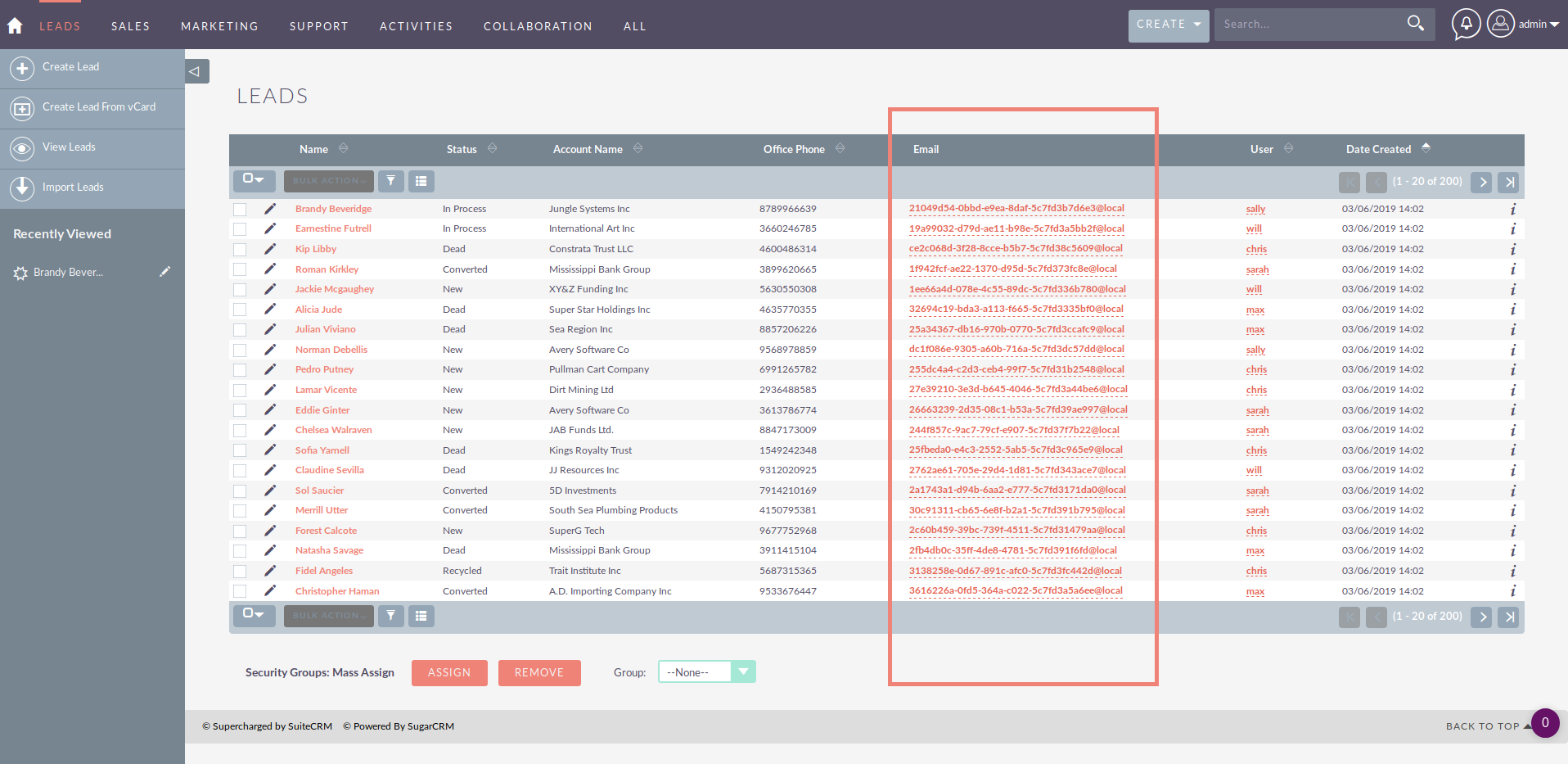This screenshot has width=1568, height=764.
Task: Tick the checkbox beside Christopher Haman
Action: point(240,591)
